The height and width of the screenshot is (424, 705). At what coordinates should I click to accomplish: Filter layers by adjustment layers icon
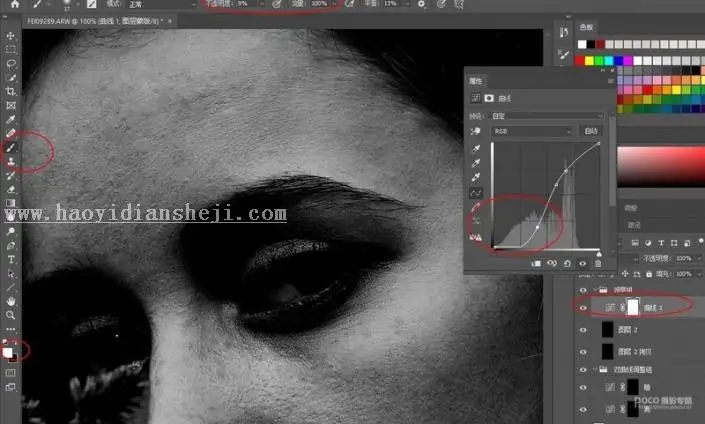coord(648,243)
